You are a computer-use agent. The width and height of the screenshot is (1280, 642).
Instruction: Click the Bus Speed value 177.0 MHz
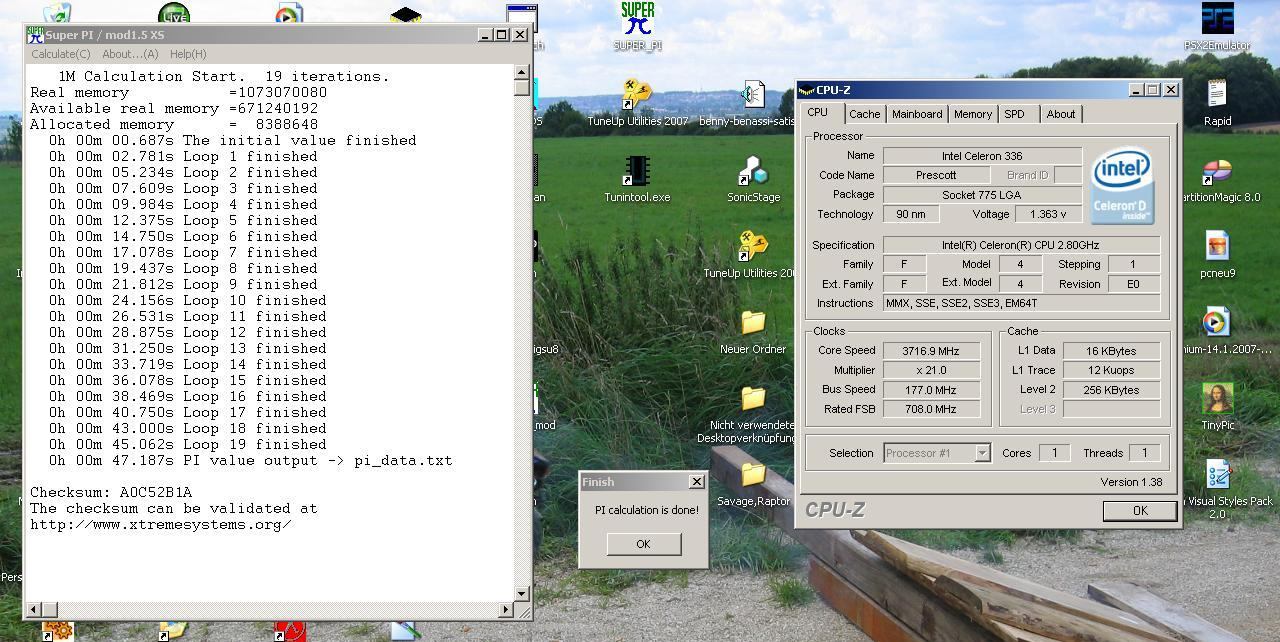point(931,390)
